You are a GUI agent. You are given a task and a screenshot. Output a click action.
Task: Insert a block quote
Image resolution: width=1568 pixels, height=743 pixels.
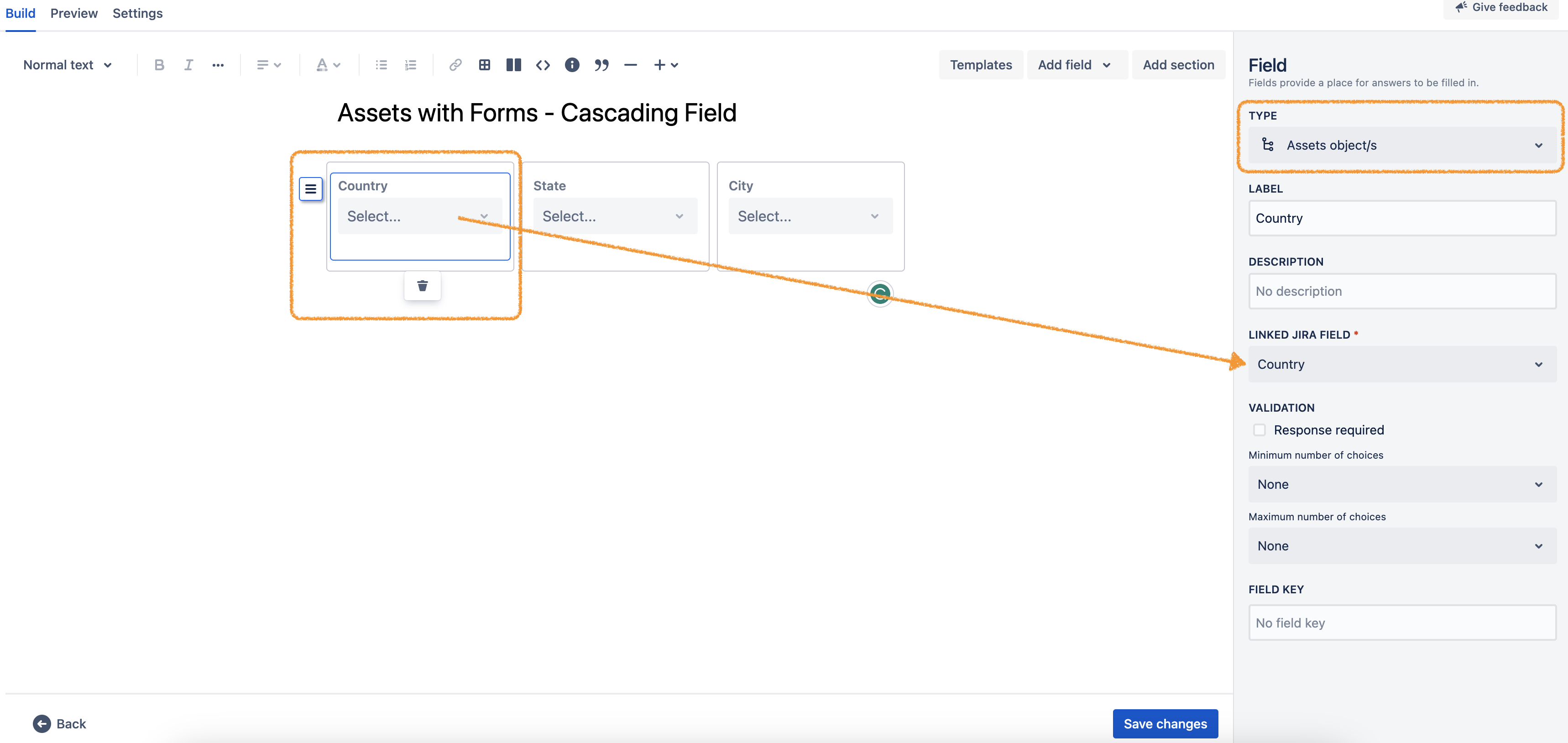[x=601, y=64]
